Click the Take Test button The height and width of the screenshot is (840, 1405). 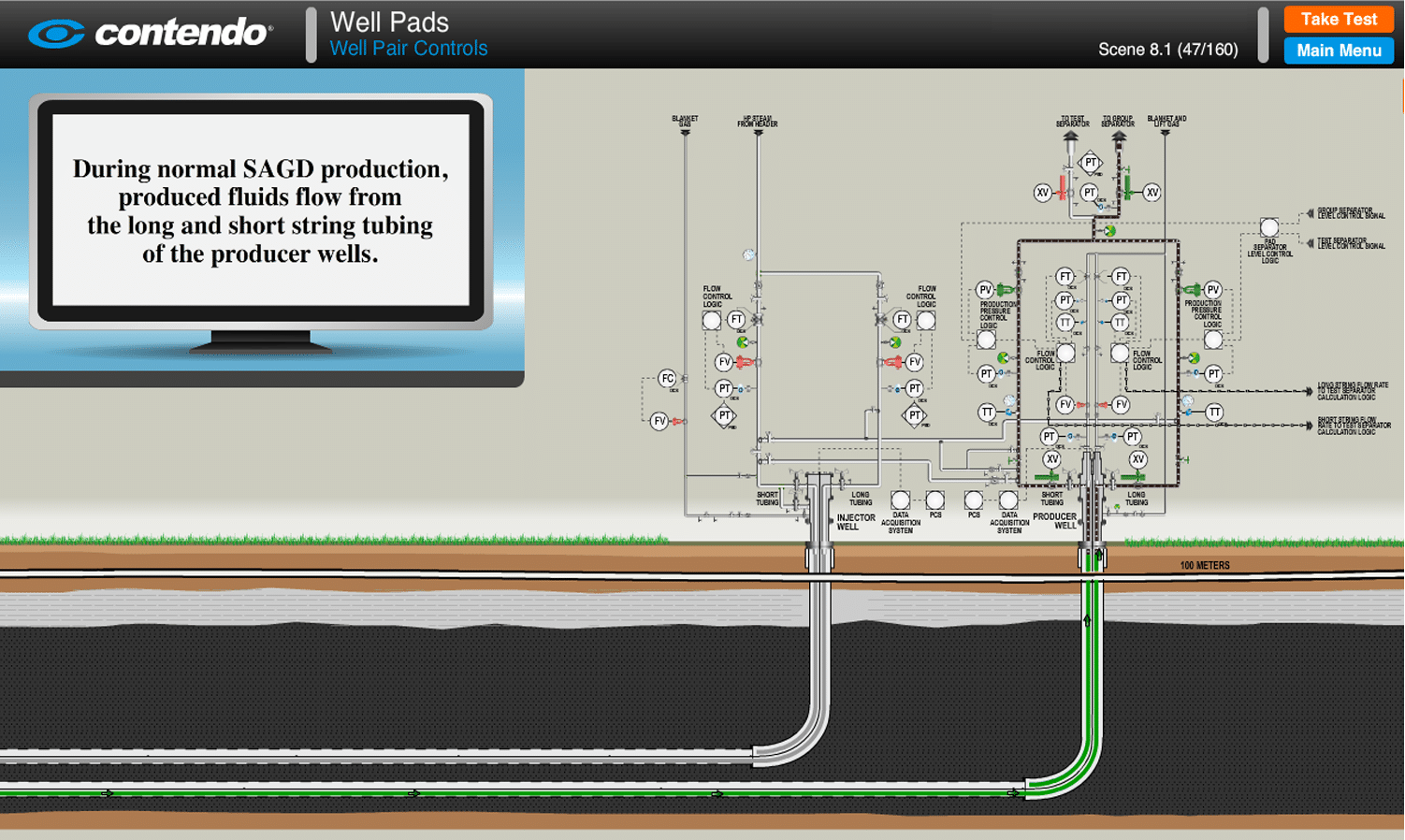click(1338, 19)
